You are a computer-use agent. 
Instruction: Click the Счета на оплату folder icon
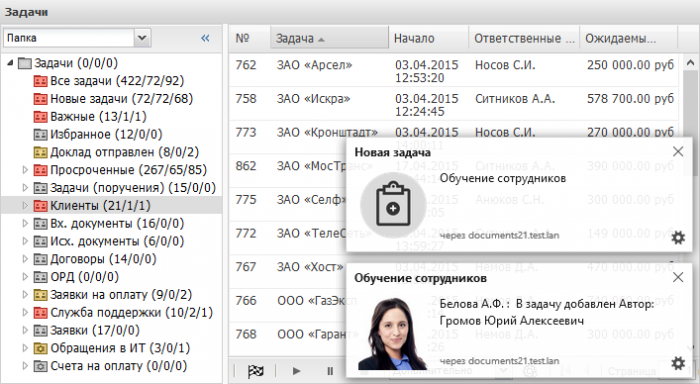41,366
